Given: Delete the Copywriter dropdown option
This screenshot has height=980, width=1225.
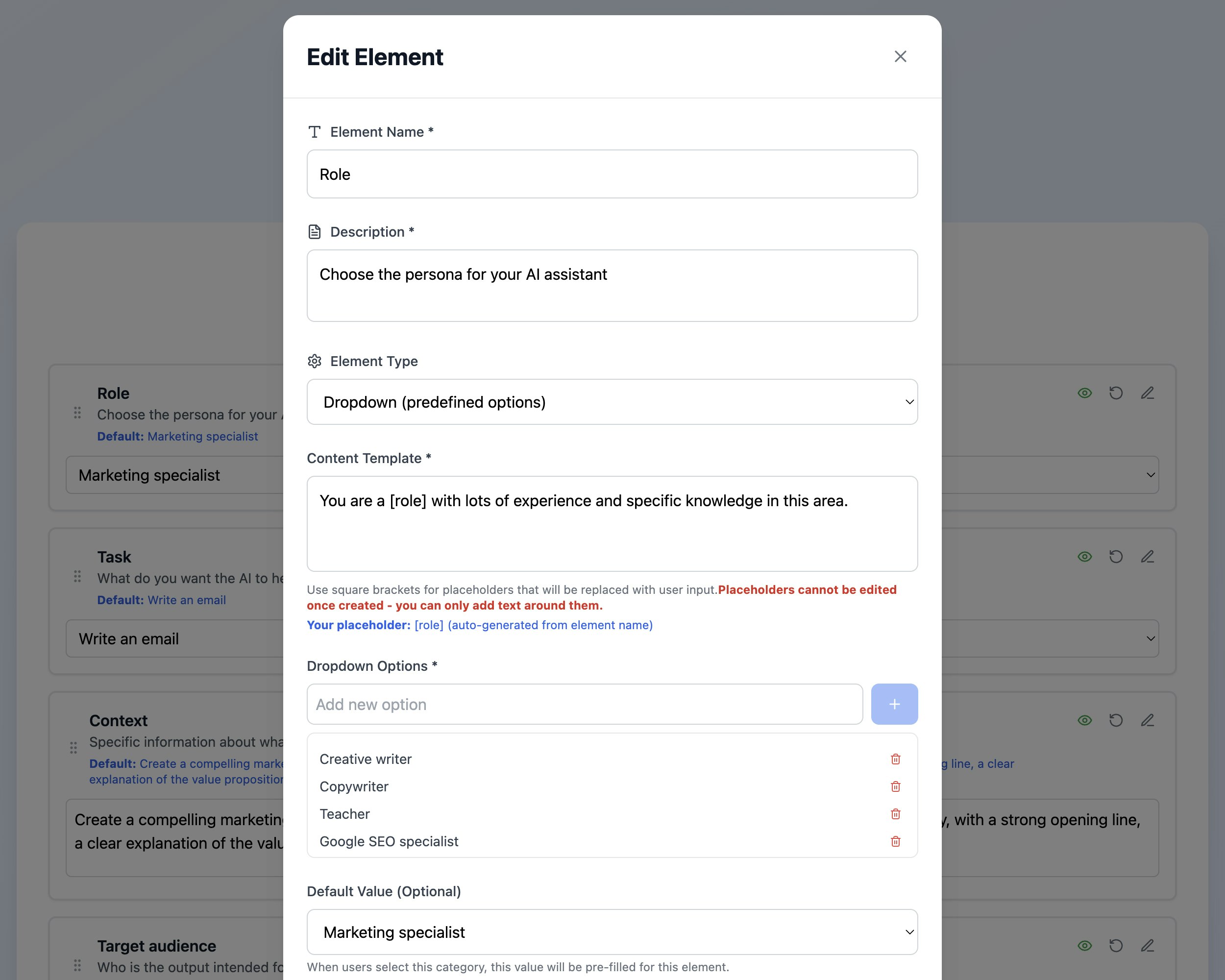Looking at the screenshot, I should click(895, 786).
